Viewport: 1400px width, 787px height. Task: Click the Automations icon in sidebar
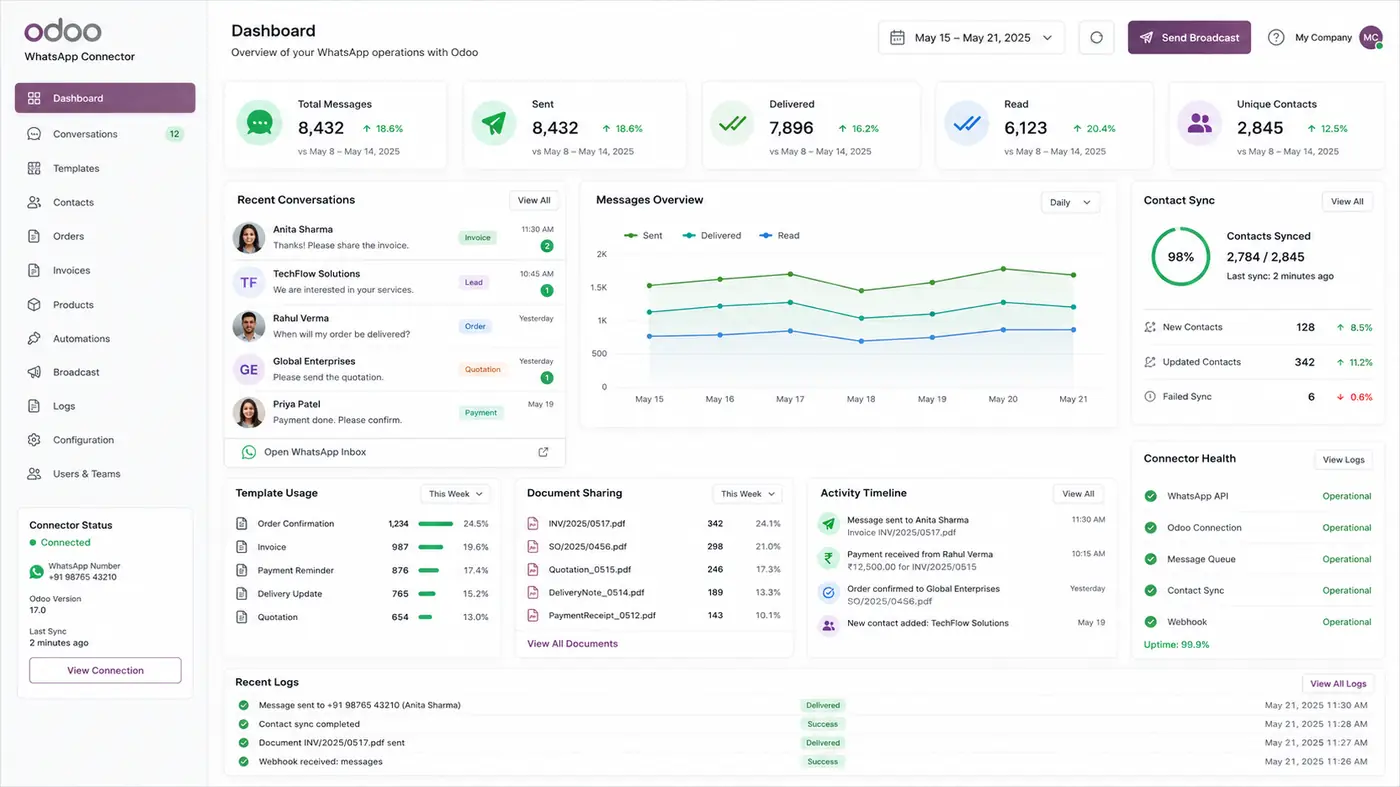(x=34, y=338)
